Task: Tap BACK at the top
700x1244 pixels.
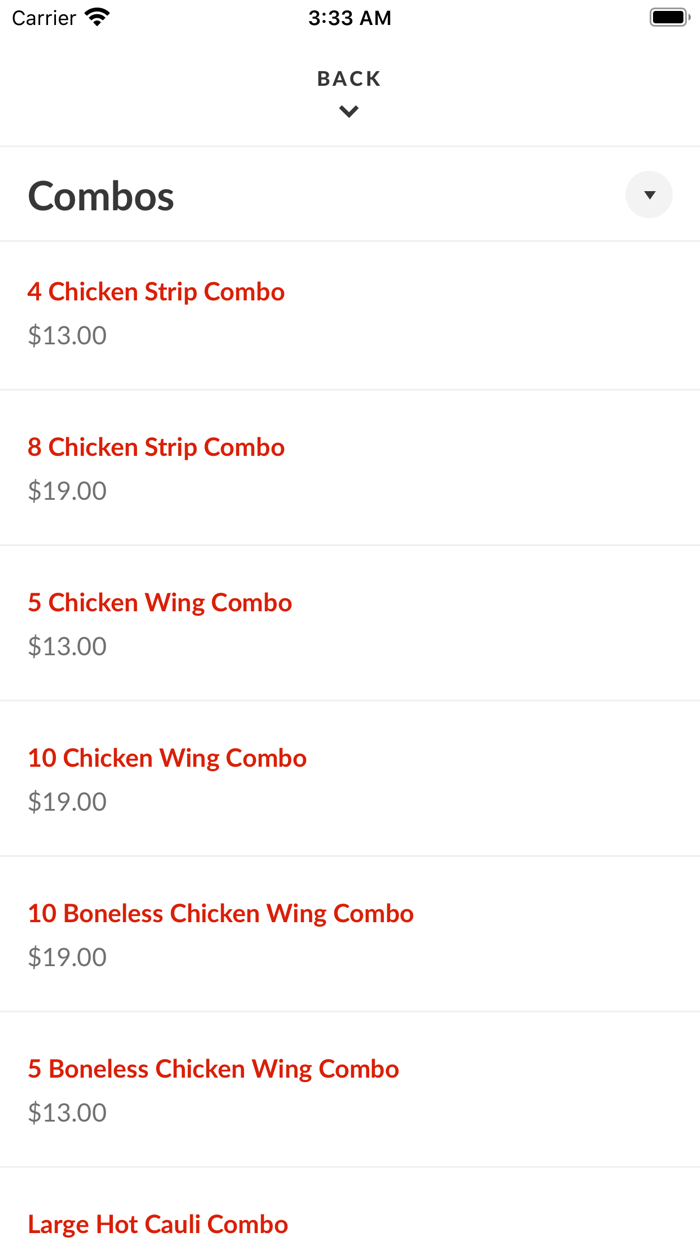Action: point(348,77)
